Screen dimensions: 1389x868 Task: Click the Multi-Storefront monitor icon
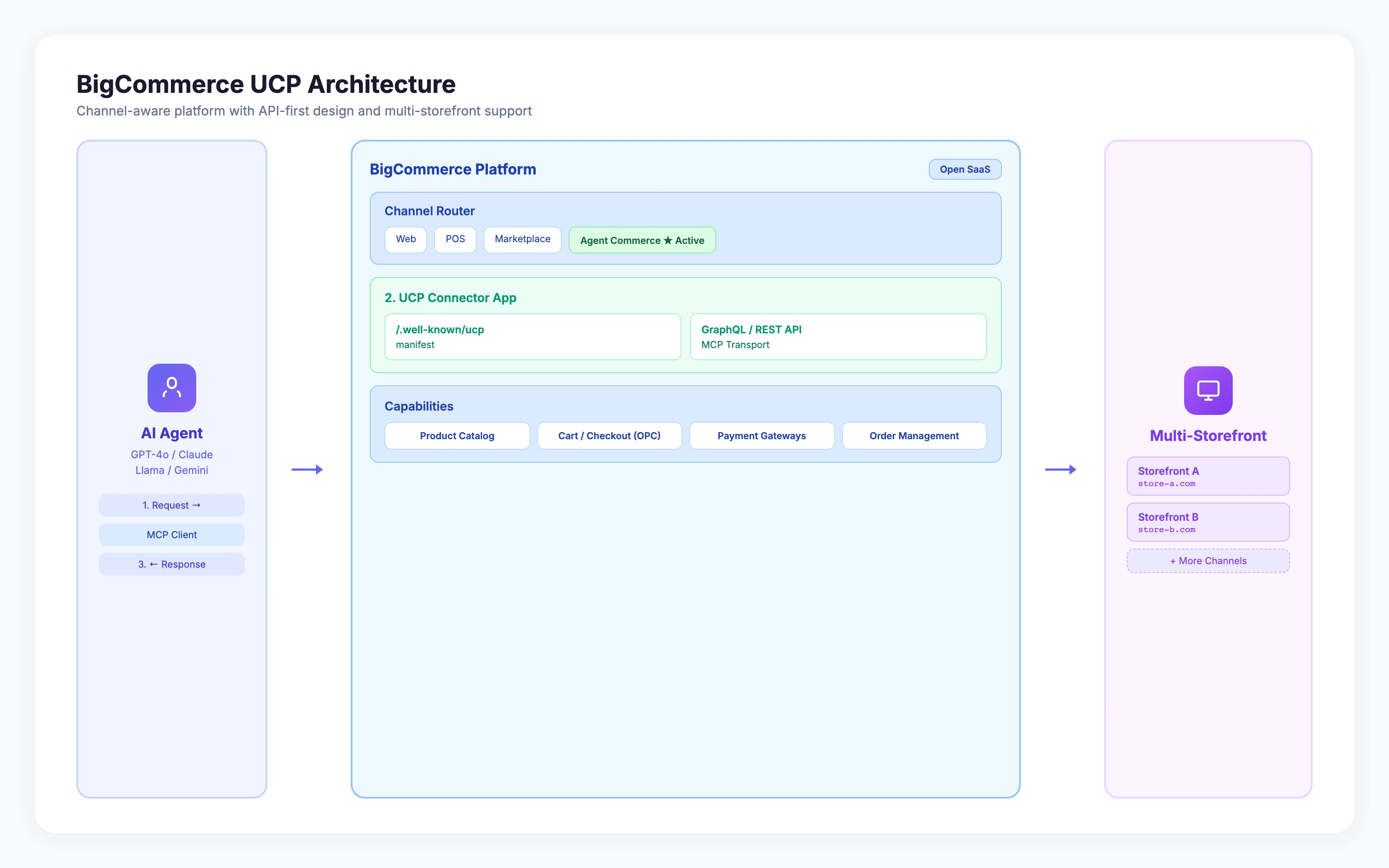[x=1208, y=390]
